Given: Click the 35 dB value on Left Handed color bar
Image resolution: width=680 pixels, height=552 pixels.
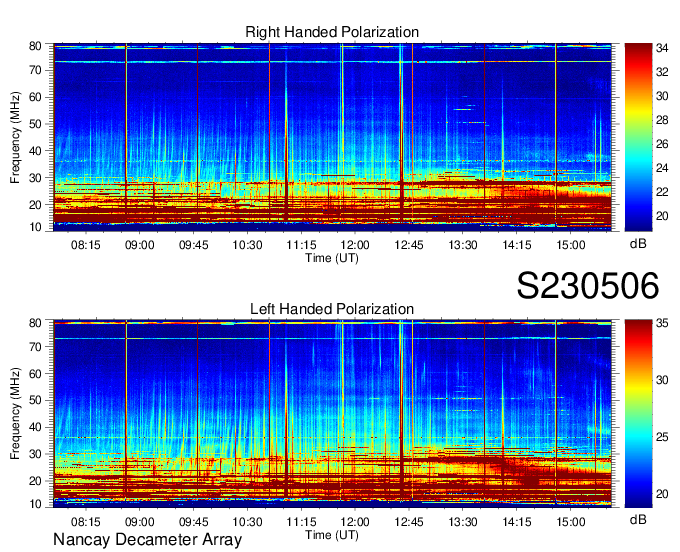Looking at the screenshot, I should [662, 323].
